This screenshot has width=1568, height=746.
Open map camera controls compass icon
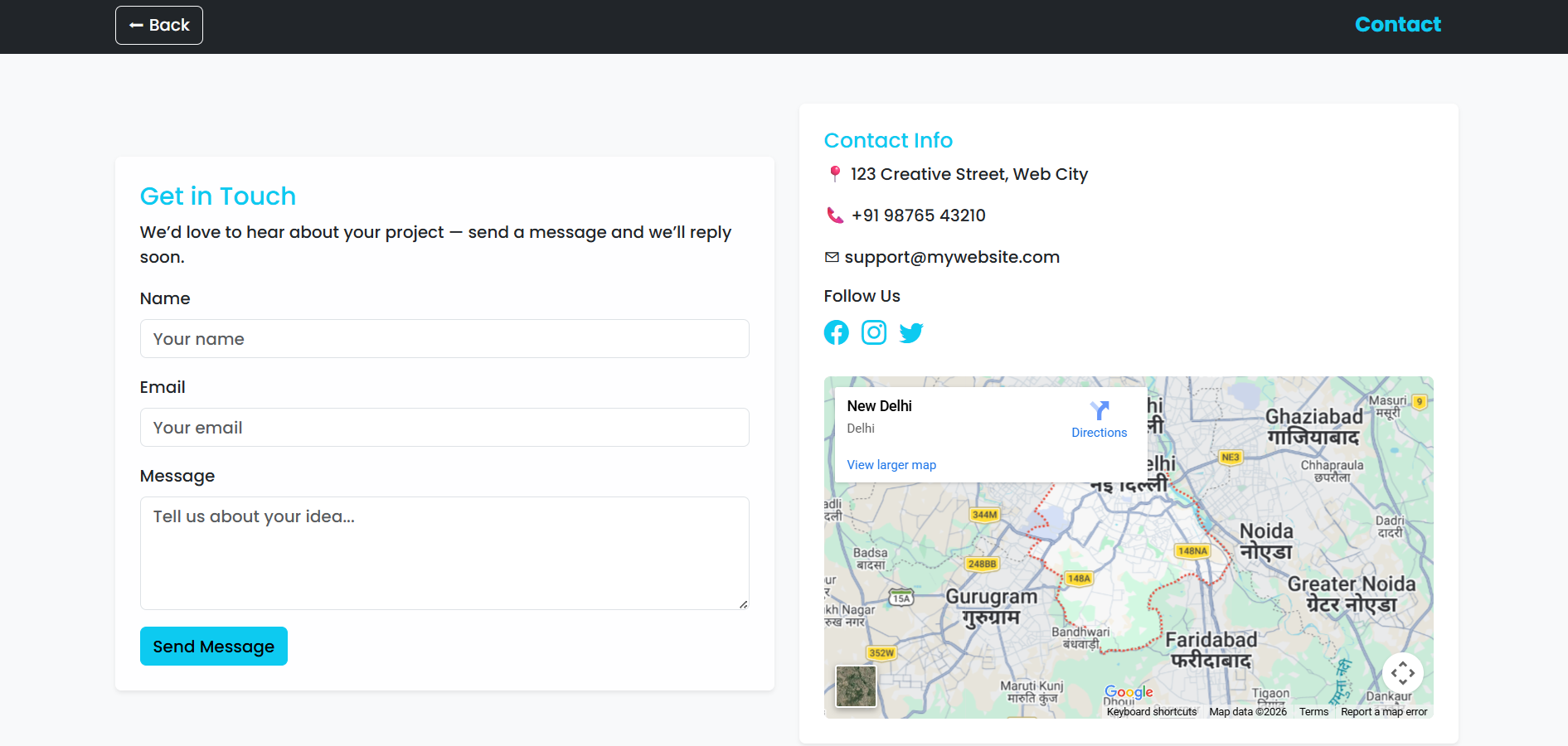(x=1402, y=673)
